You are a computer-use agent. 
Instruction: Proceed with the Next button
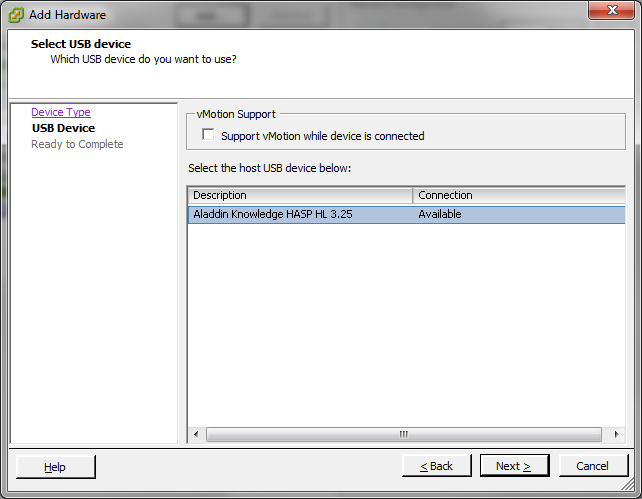(514, 466)
